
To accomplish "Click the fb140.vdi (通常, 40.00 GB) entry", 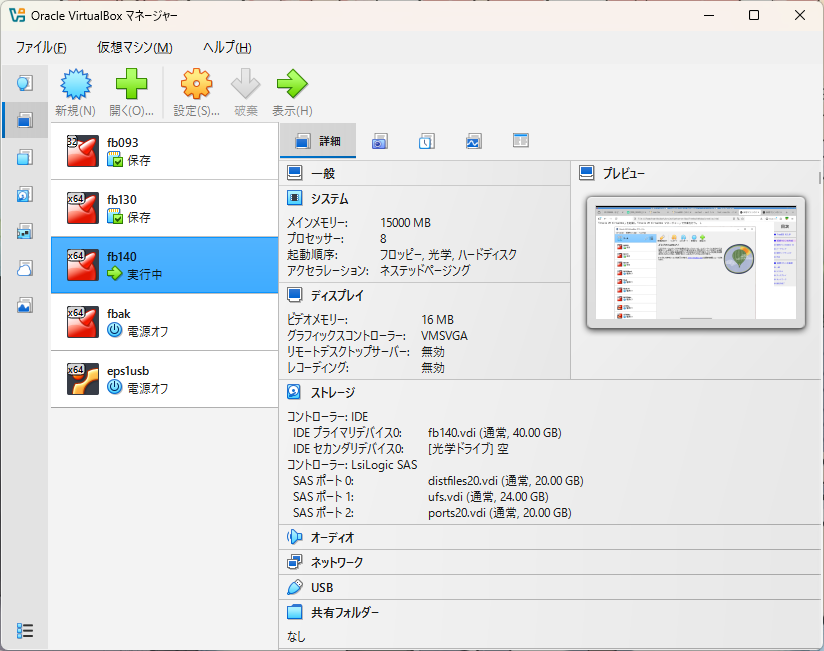I will [x=495, y=432].
